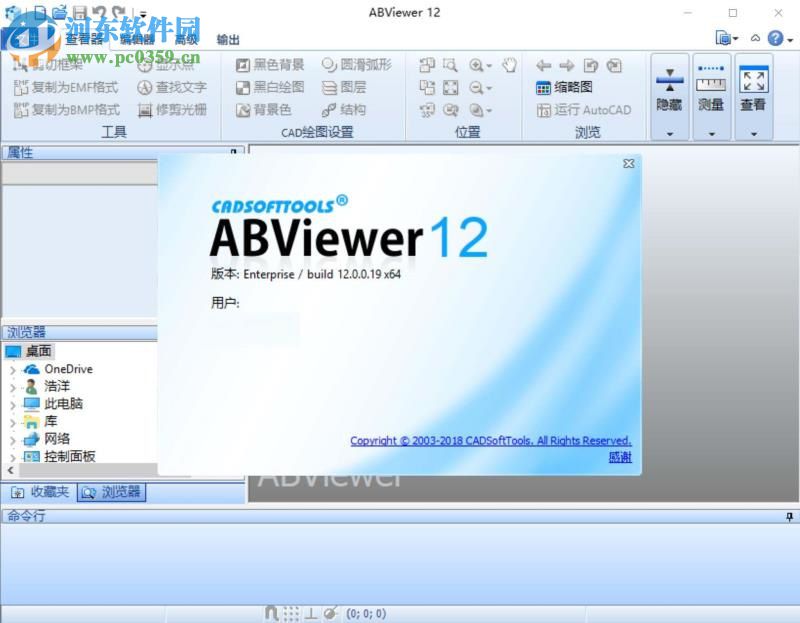Open the 输出 ribbon tab

click(x=226, y=39)
